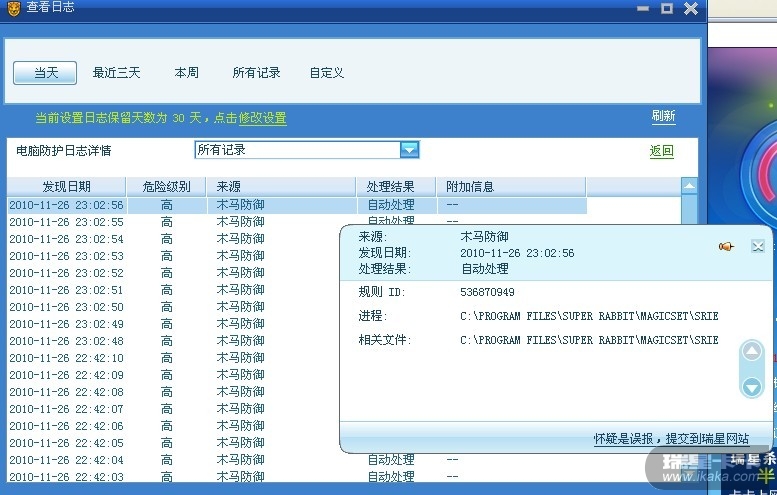The image size is (777, 495).
Task: Click 自动处理 in the 22:42:04 row
Action: [391, 460]
